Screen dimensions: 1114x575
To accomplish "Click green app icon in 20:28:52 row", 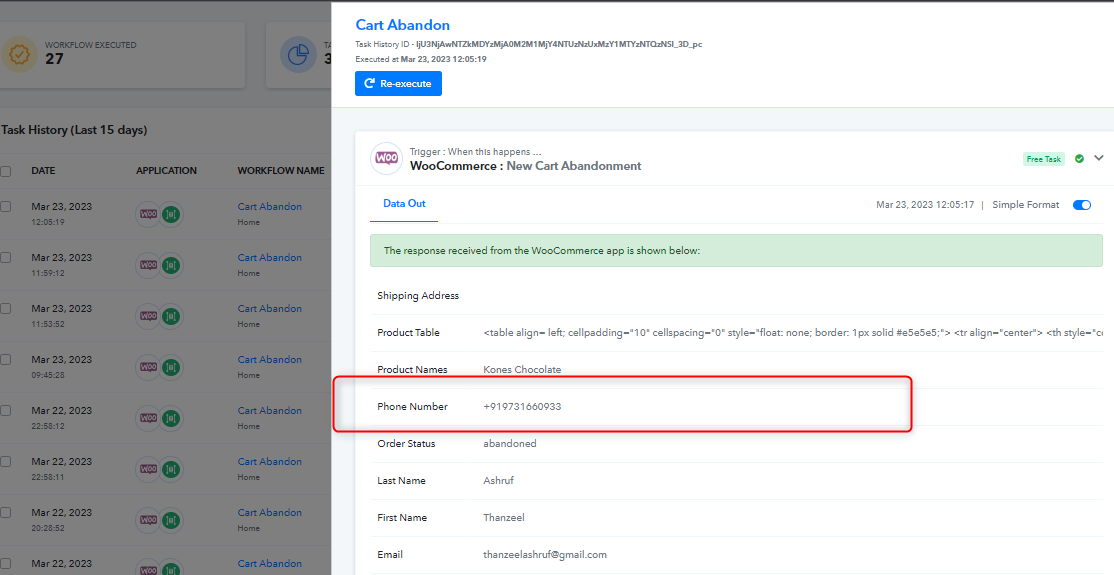I will tap(171, 520).
